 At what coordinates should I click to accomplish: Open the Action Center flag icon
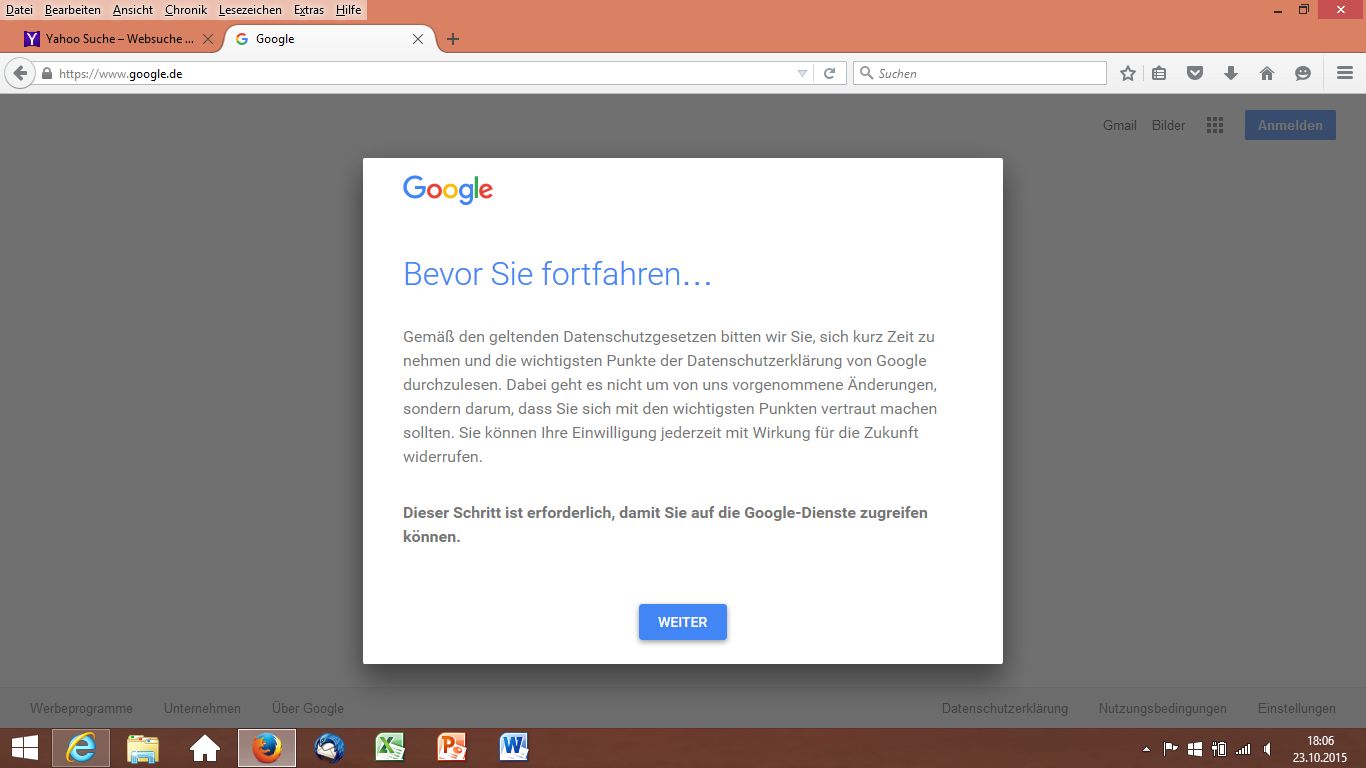(1170, 749)
